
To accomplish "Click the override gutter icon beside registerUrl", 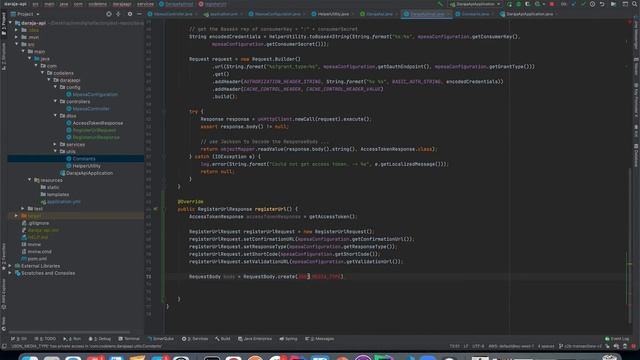I will pyautogui.click(x=156, y=209).
